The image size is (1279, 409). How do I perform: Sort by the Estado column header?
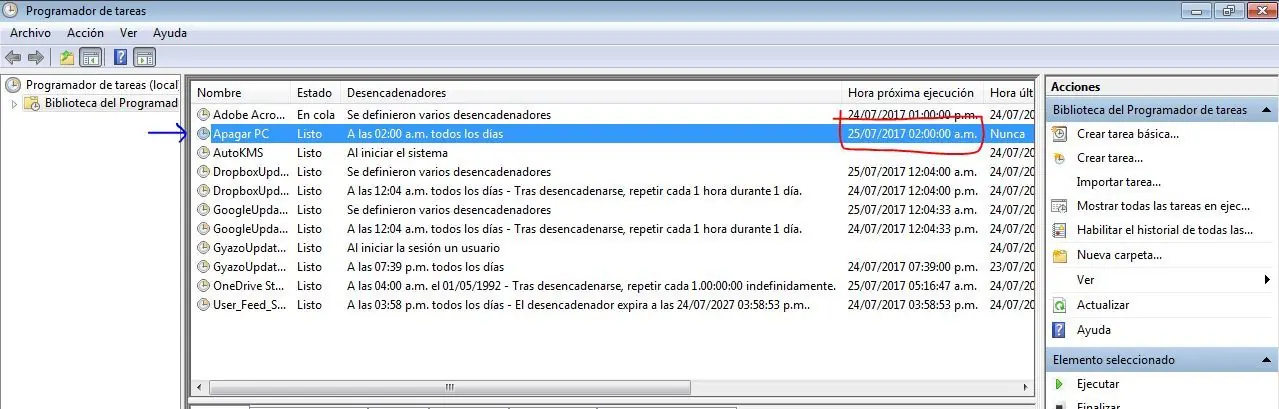(x=315, y=93)
